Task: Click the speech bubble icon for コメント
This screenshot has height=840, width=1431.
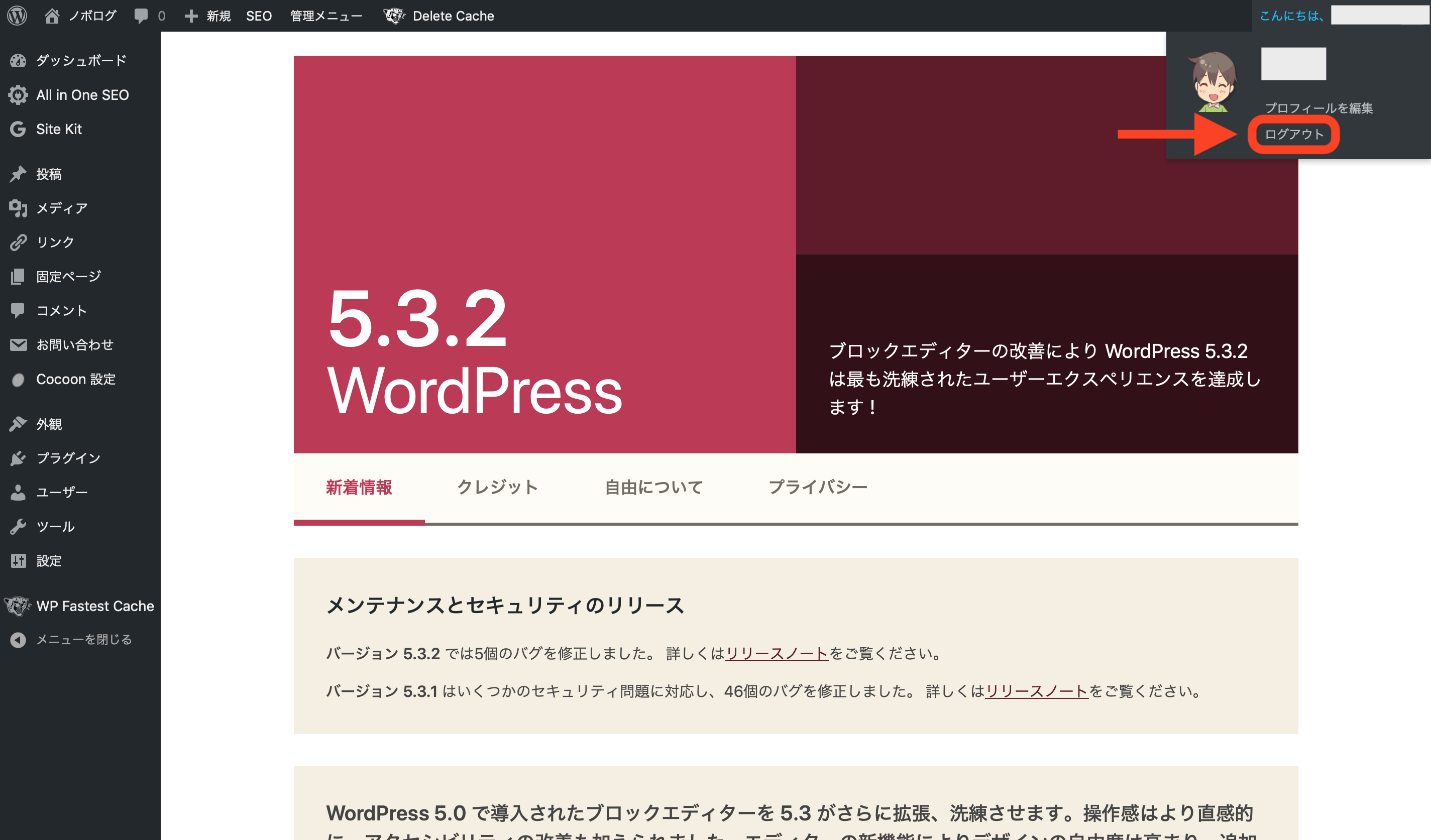Action: click(x=18, y=310)
